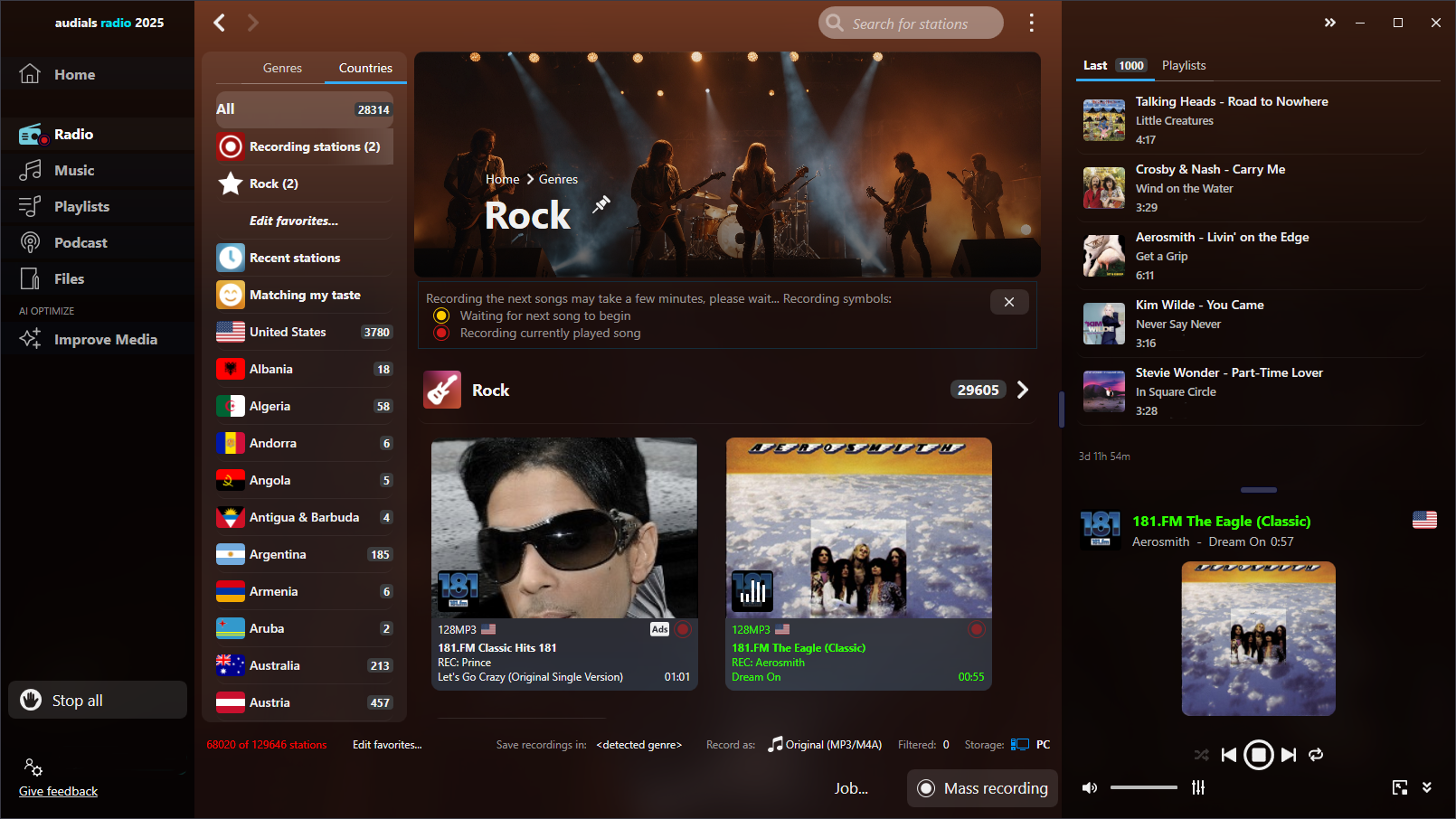Stop playback in the player
The width and height of the screenshot is (1456, 819).
click(1259, 755)
